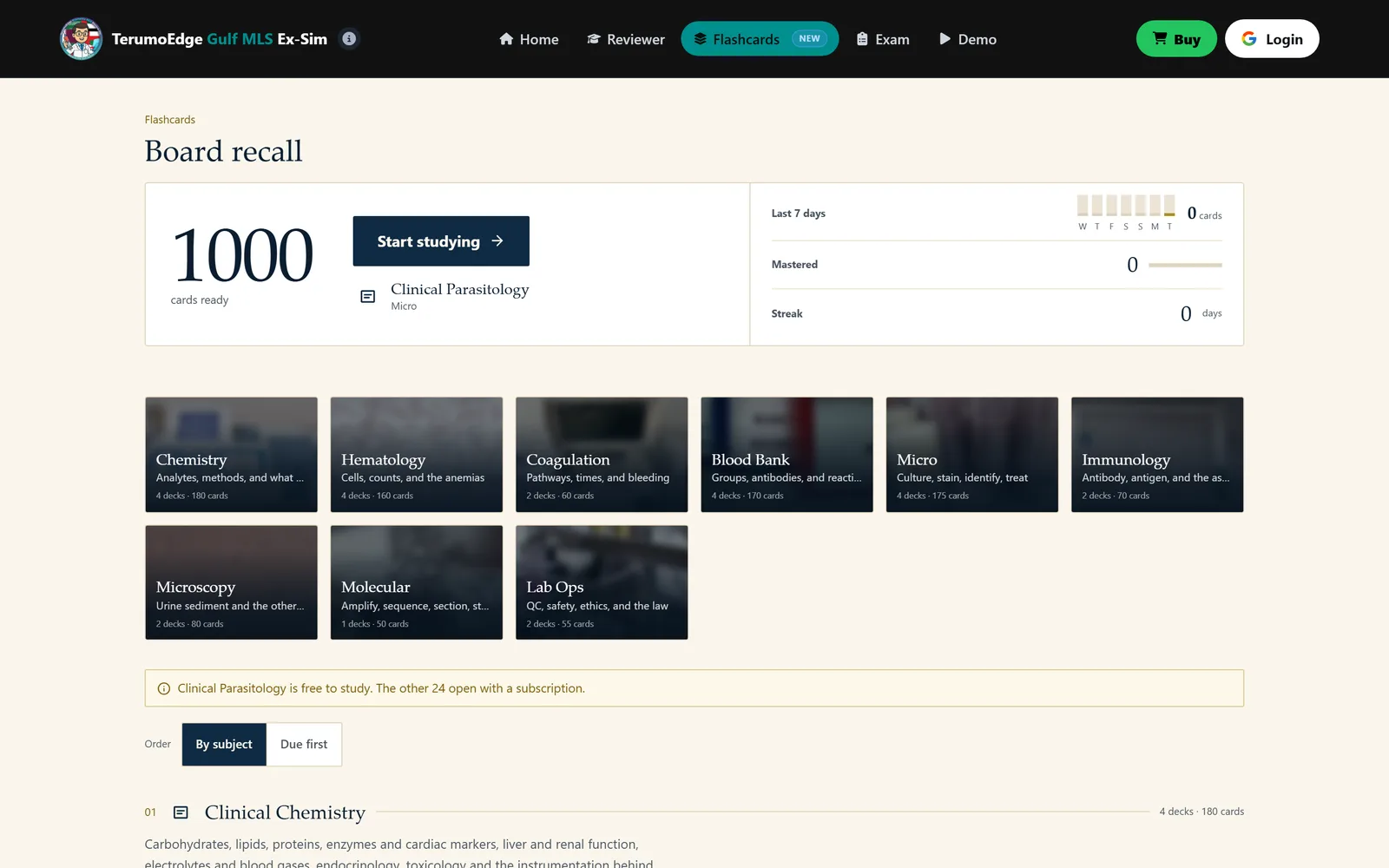Click the Buy button
The height and width of the screenshot is (868, 1389).
1176,39
